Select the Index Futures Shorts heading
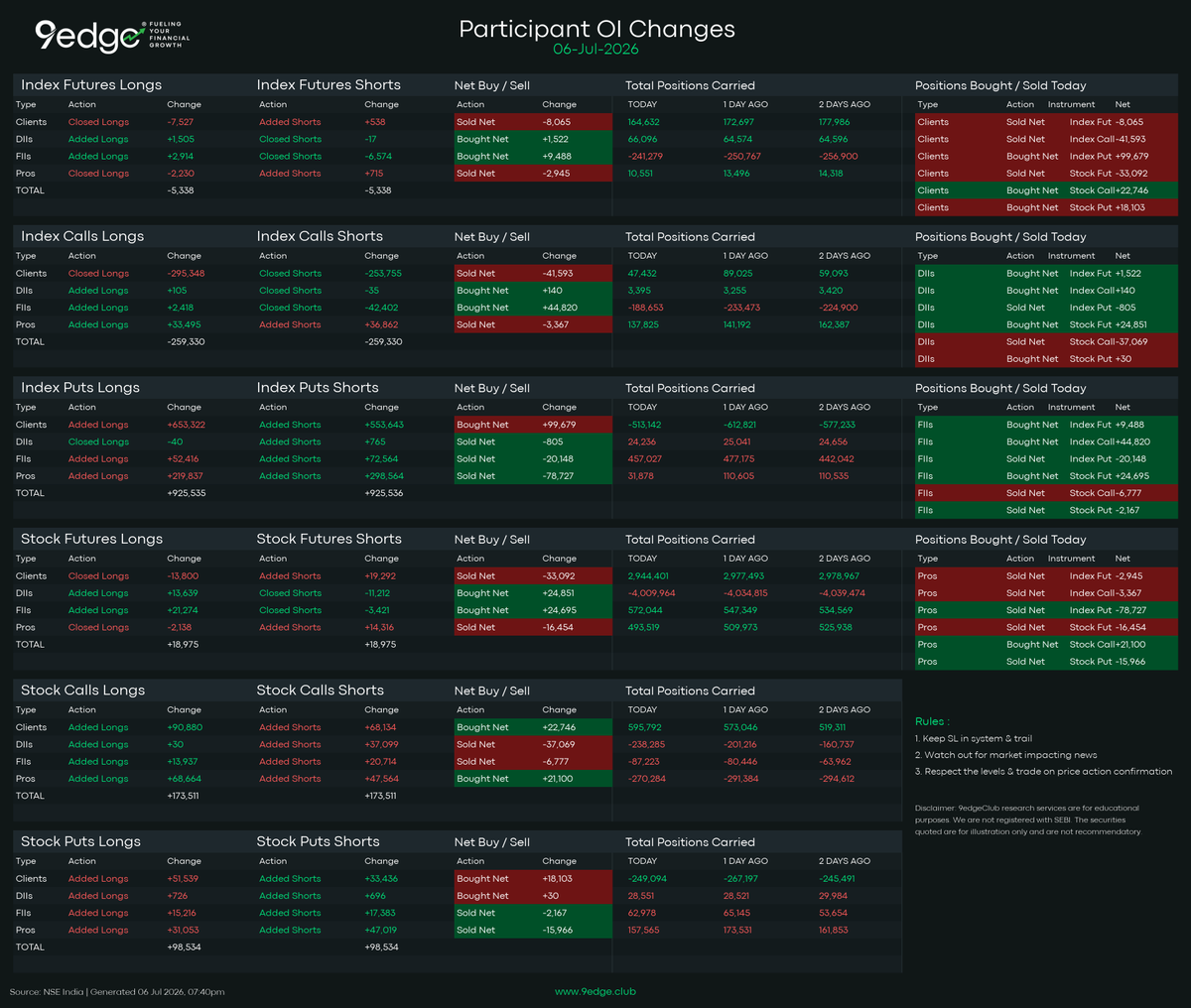The image size is (1191, 1008). tap(329, 85)
